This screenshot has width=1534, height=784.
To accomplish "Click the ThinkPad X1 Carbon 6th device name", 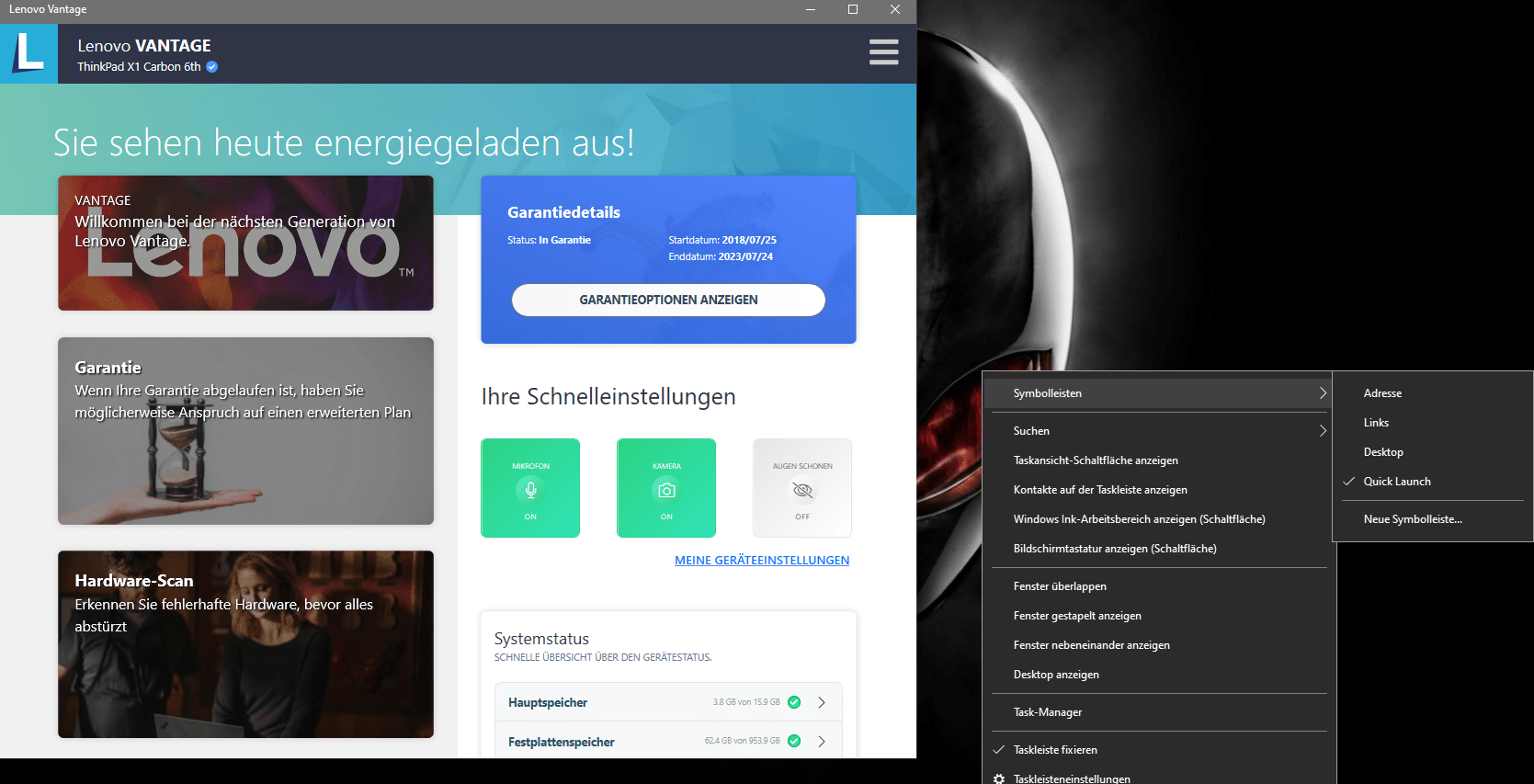I will point(139,67).
